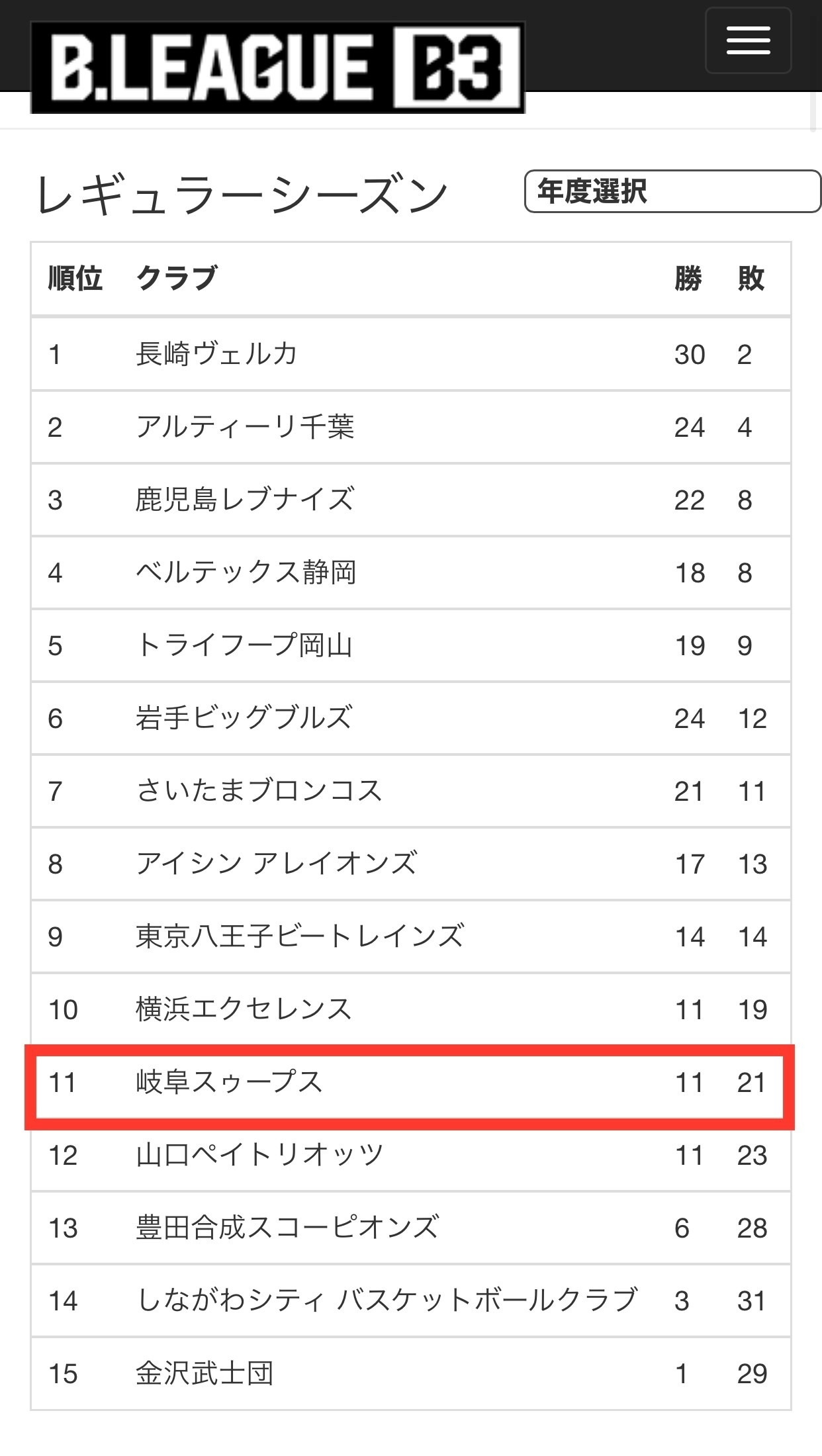Open the 金沢武士団 row
This screenshot has width=822, height=1456.
point(410,1373)
